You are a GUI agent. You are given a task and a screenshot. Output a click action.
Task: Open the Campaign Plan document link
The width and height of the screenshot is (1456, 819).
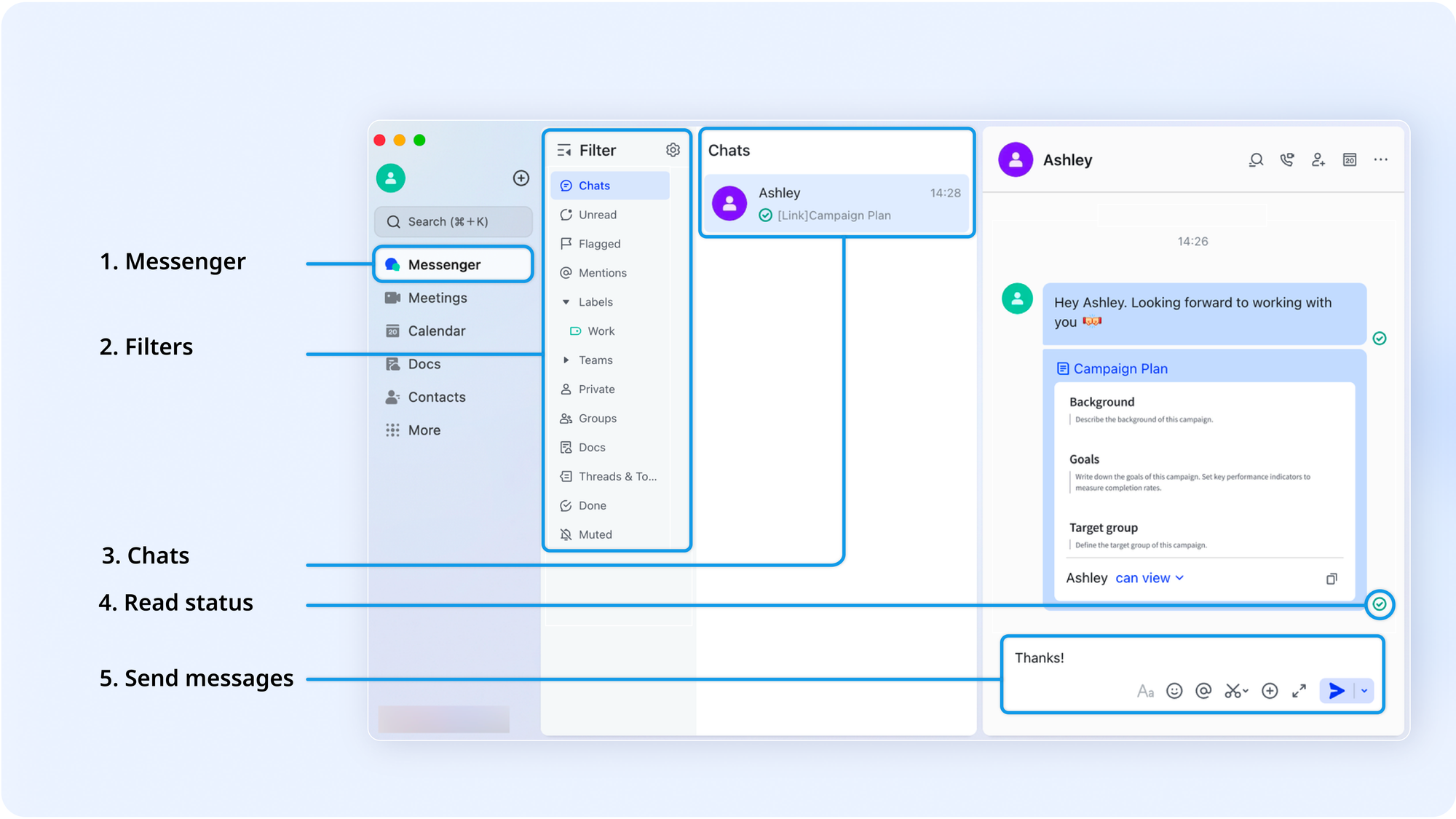(1120, 369)
